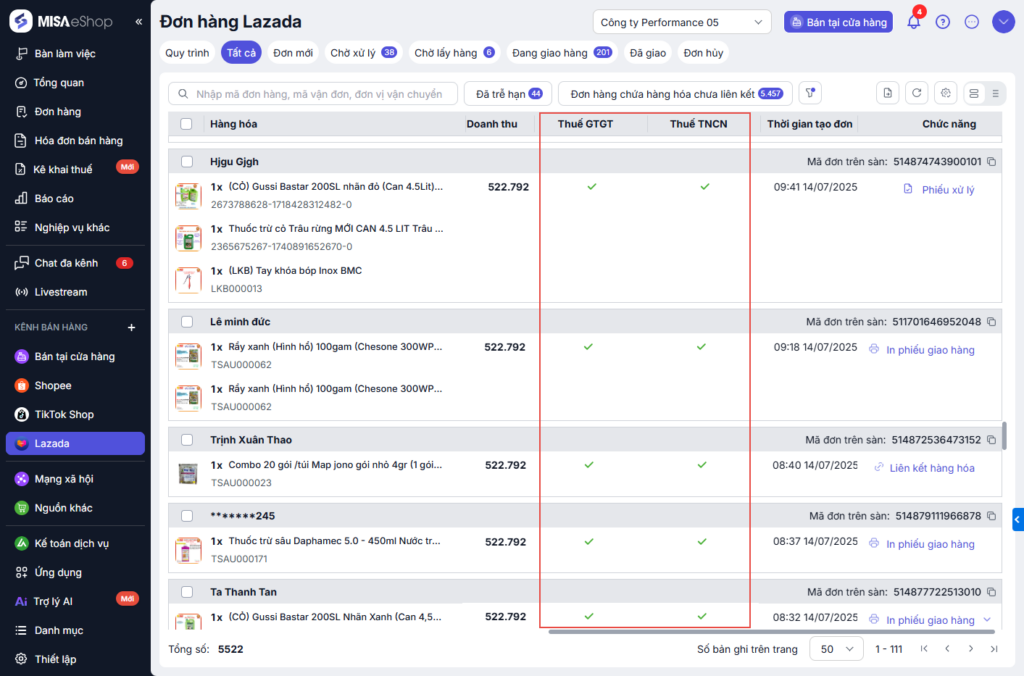Tick the select-all orders header checkbox
1024x676 pixels.
pyautogui.click(x=186, y=124)
